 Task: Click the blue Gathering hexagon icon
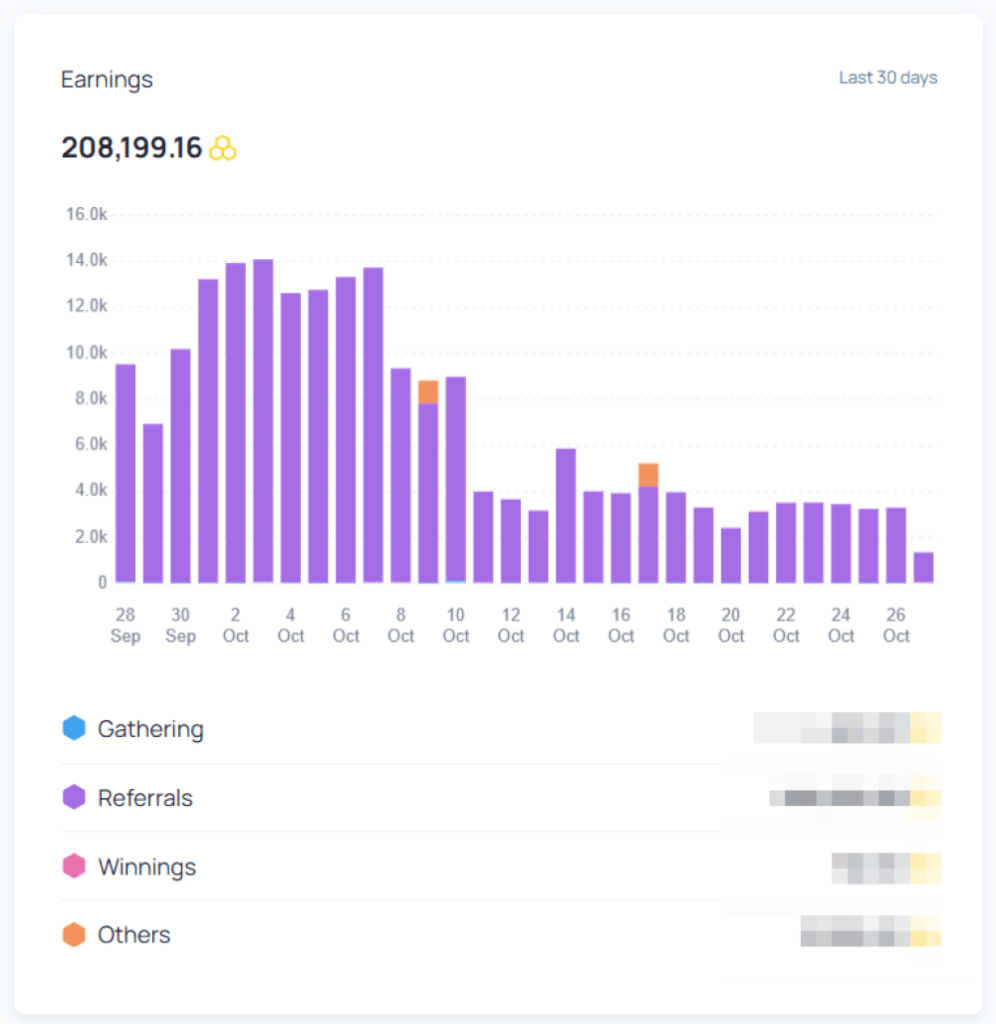pos(74,729)
